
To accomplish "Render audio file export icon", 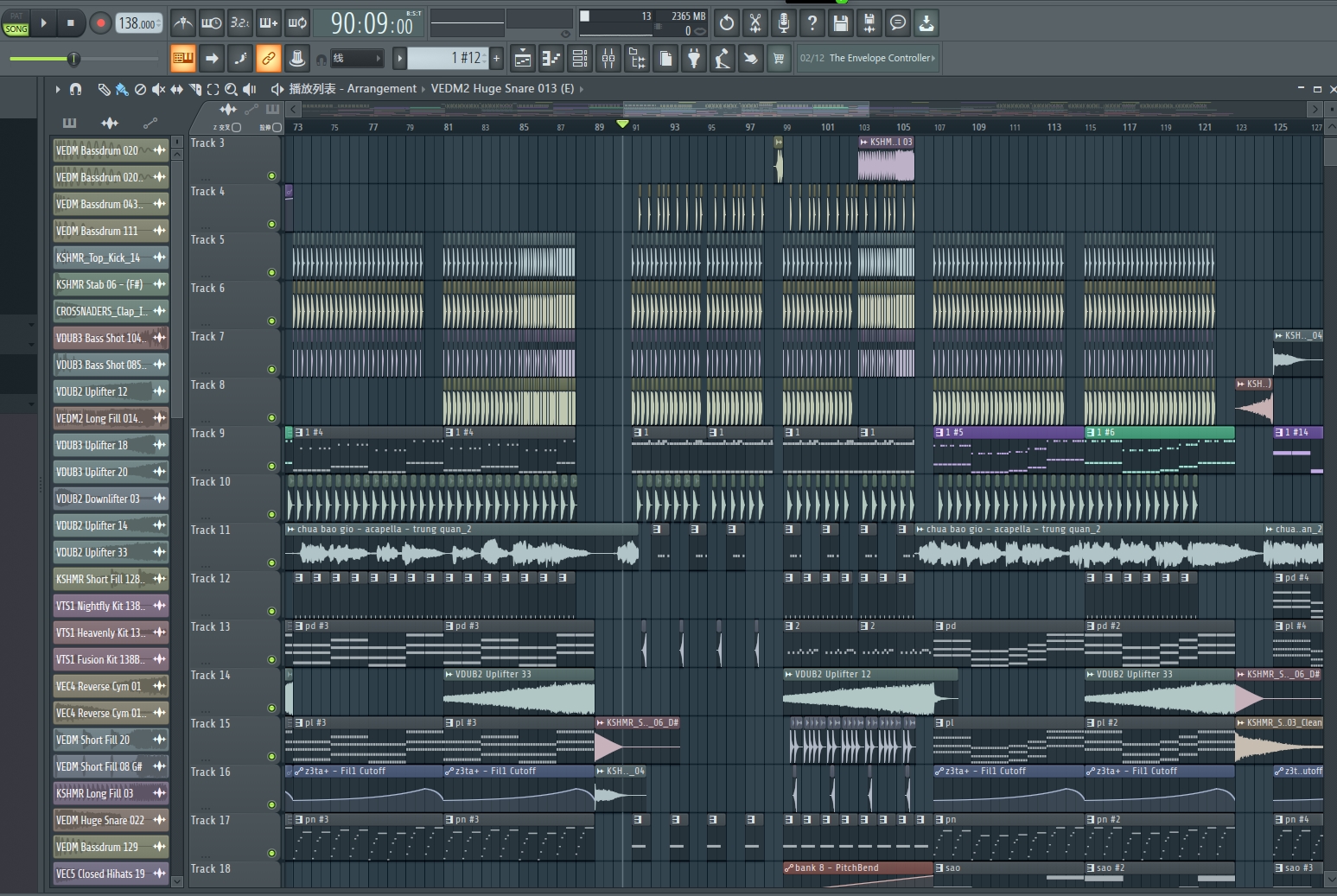I will [869, 23].
